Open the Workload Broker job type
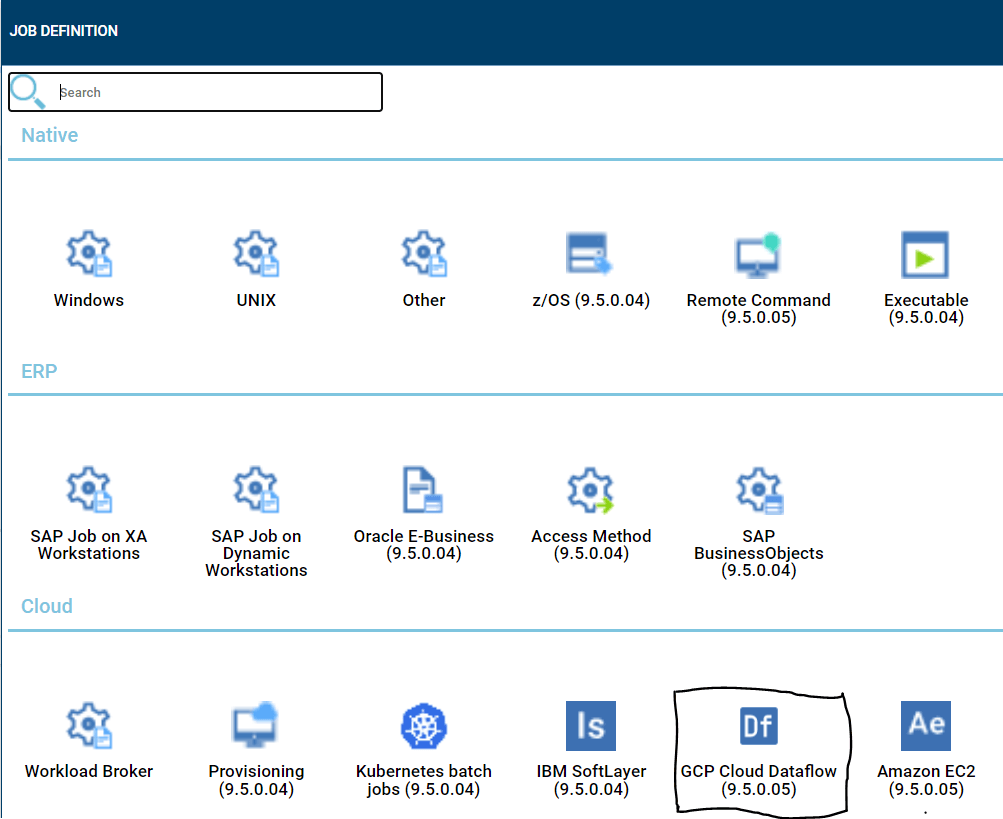 (x=88, y=725)
